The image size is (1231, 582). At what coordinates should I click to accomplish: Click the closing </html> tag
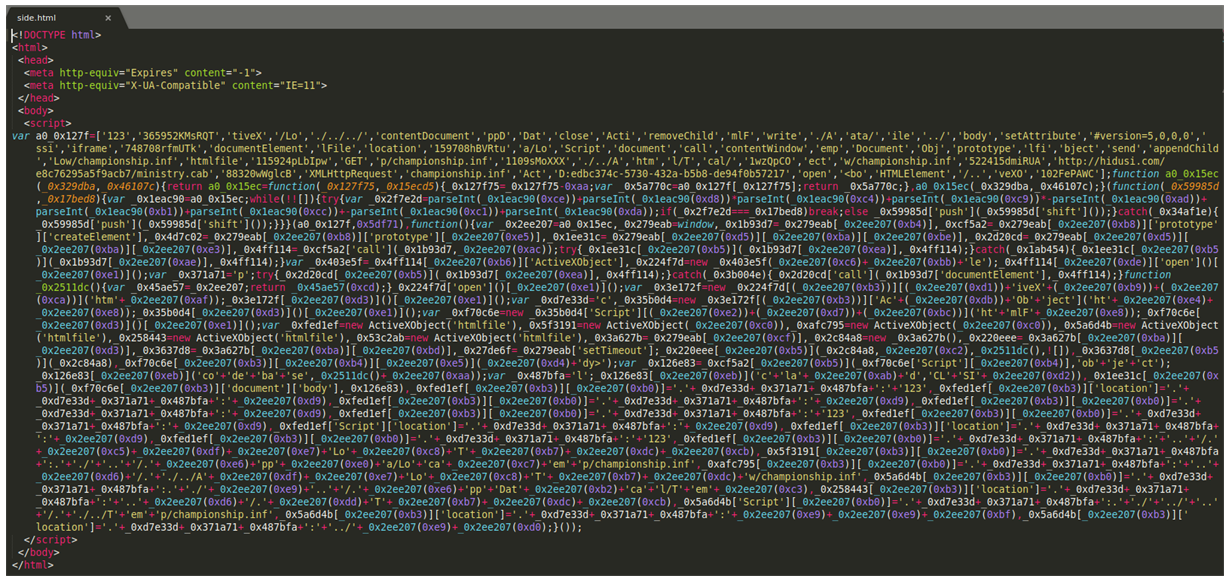click(x=32, y=563)
